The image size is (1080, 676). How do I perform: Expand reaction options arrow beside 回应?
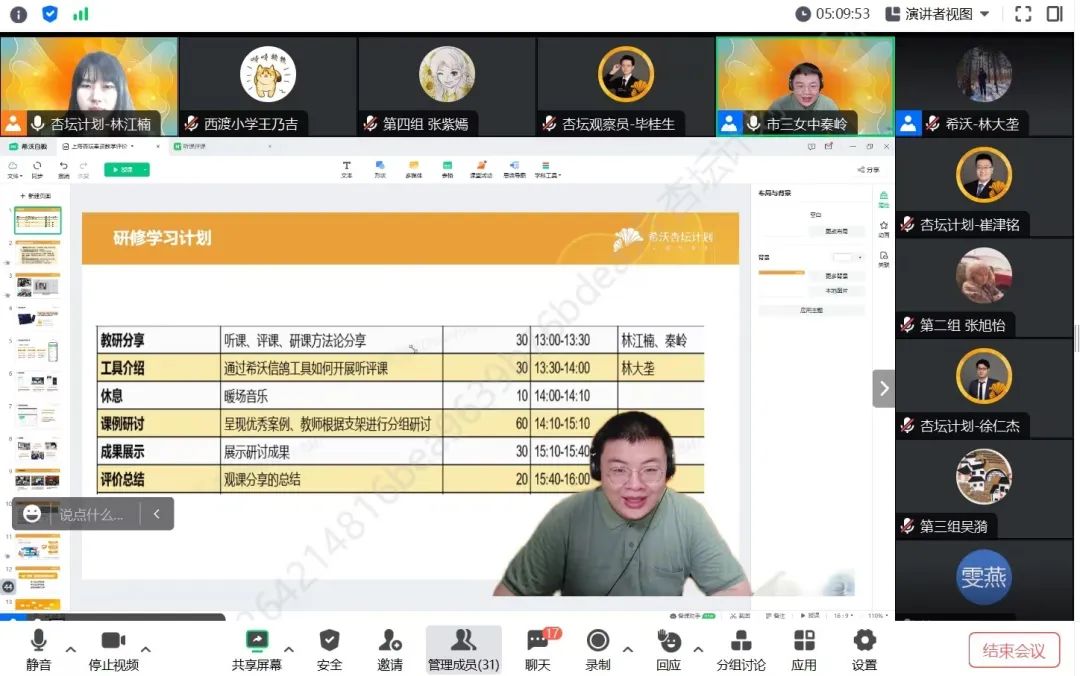698,649
